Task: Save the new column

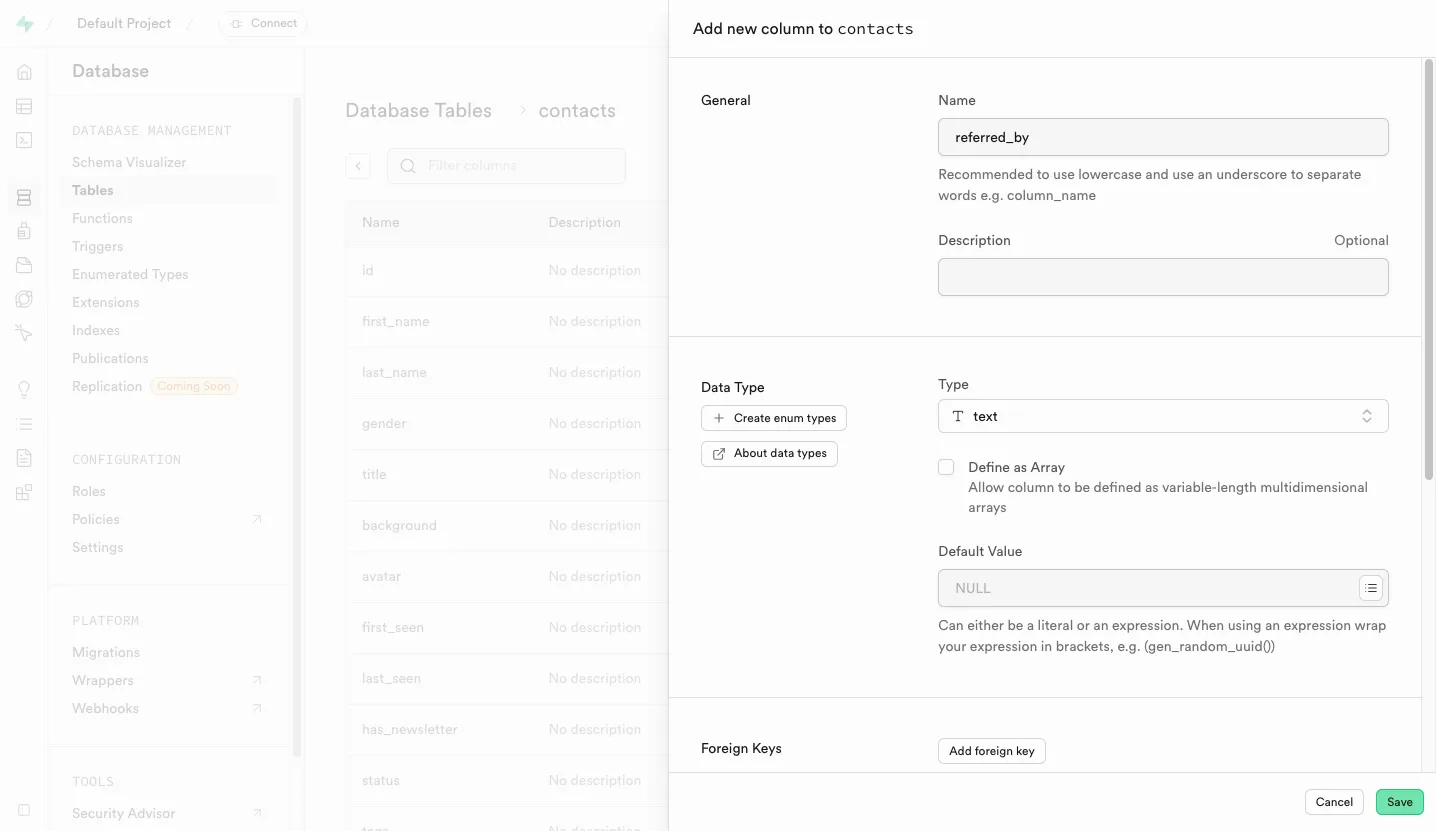Action: 1399,802
